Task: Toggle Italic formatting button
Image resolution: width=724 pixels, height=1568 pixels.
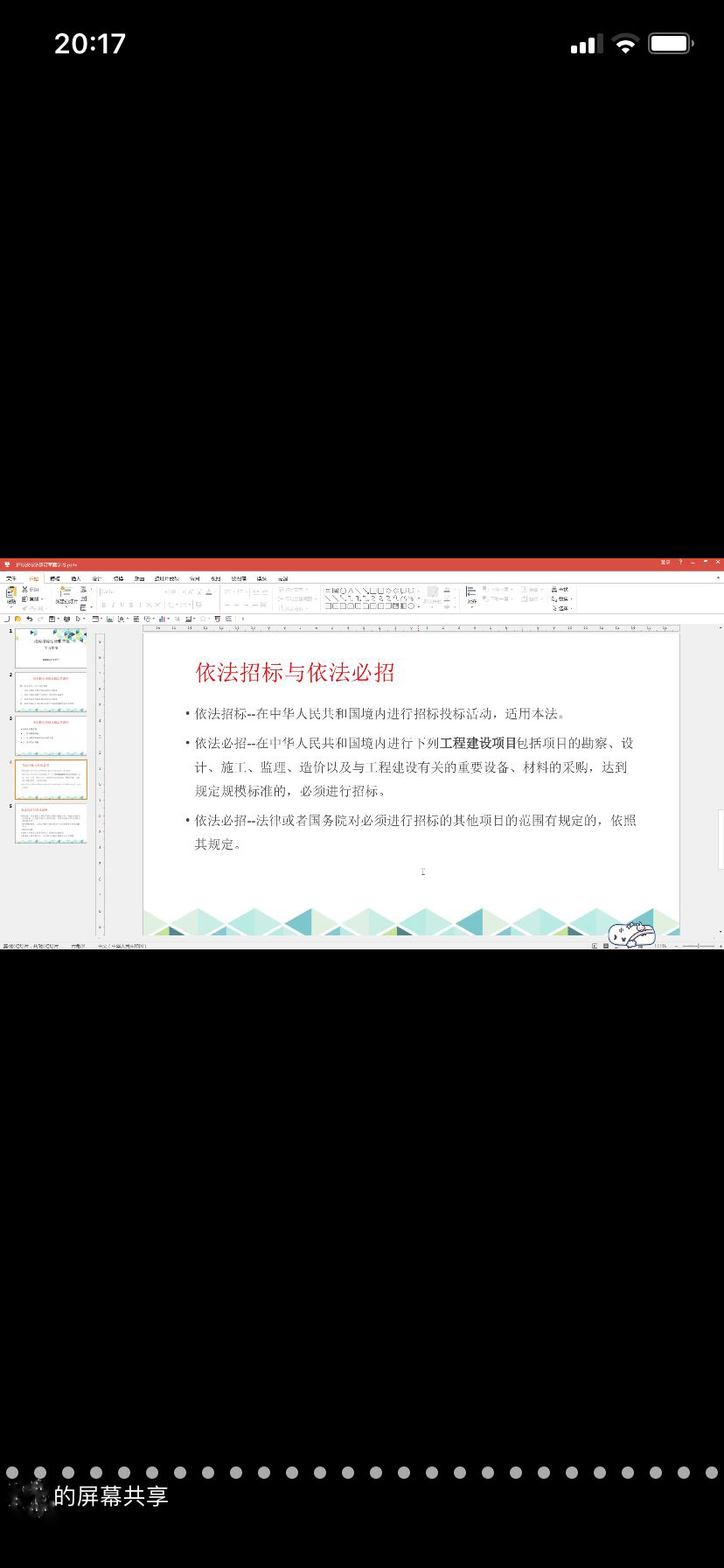Action: coord(113,605)
